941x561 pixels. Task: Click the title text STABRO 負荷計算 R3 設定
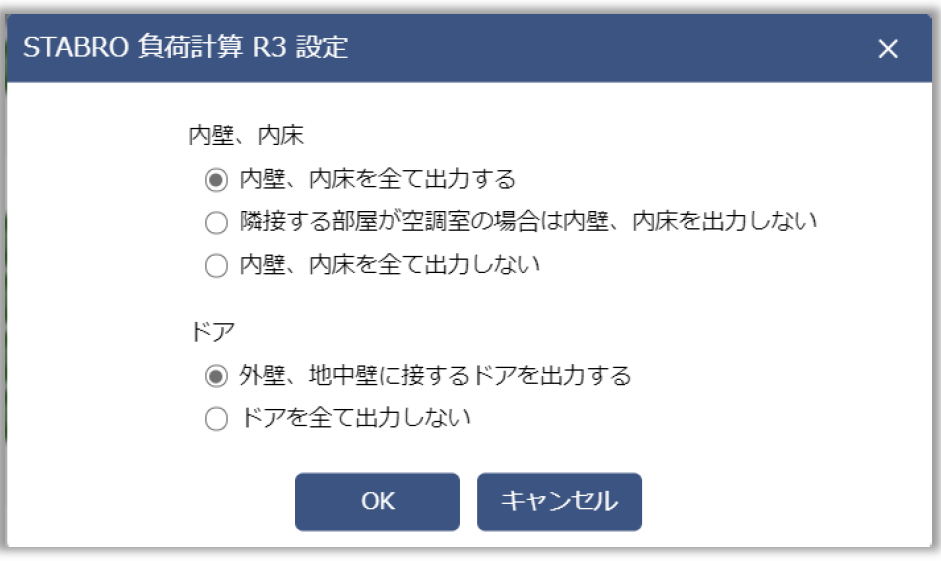(x=185, y=48)
